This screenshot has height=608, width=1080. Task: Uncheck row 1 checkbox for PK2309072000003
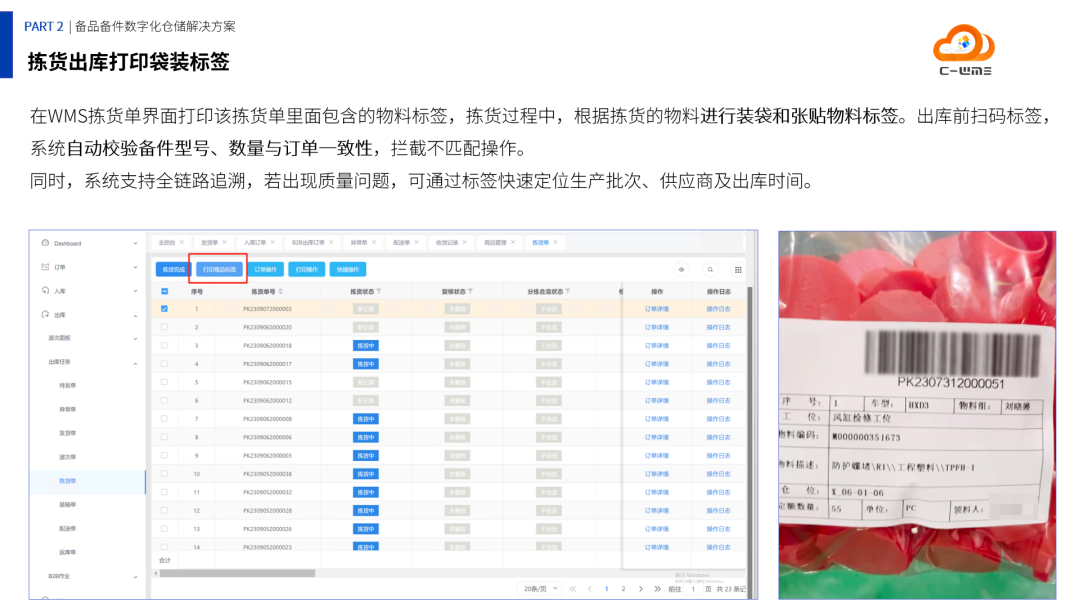[x=163, y=307]
